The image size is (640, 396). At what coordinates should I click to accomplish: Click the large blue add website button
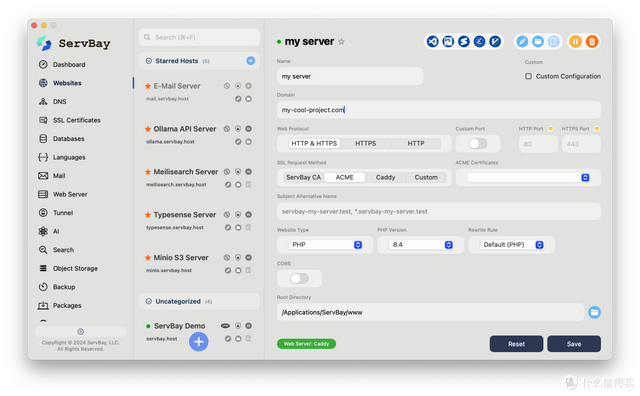(199, 342)
